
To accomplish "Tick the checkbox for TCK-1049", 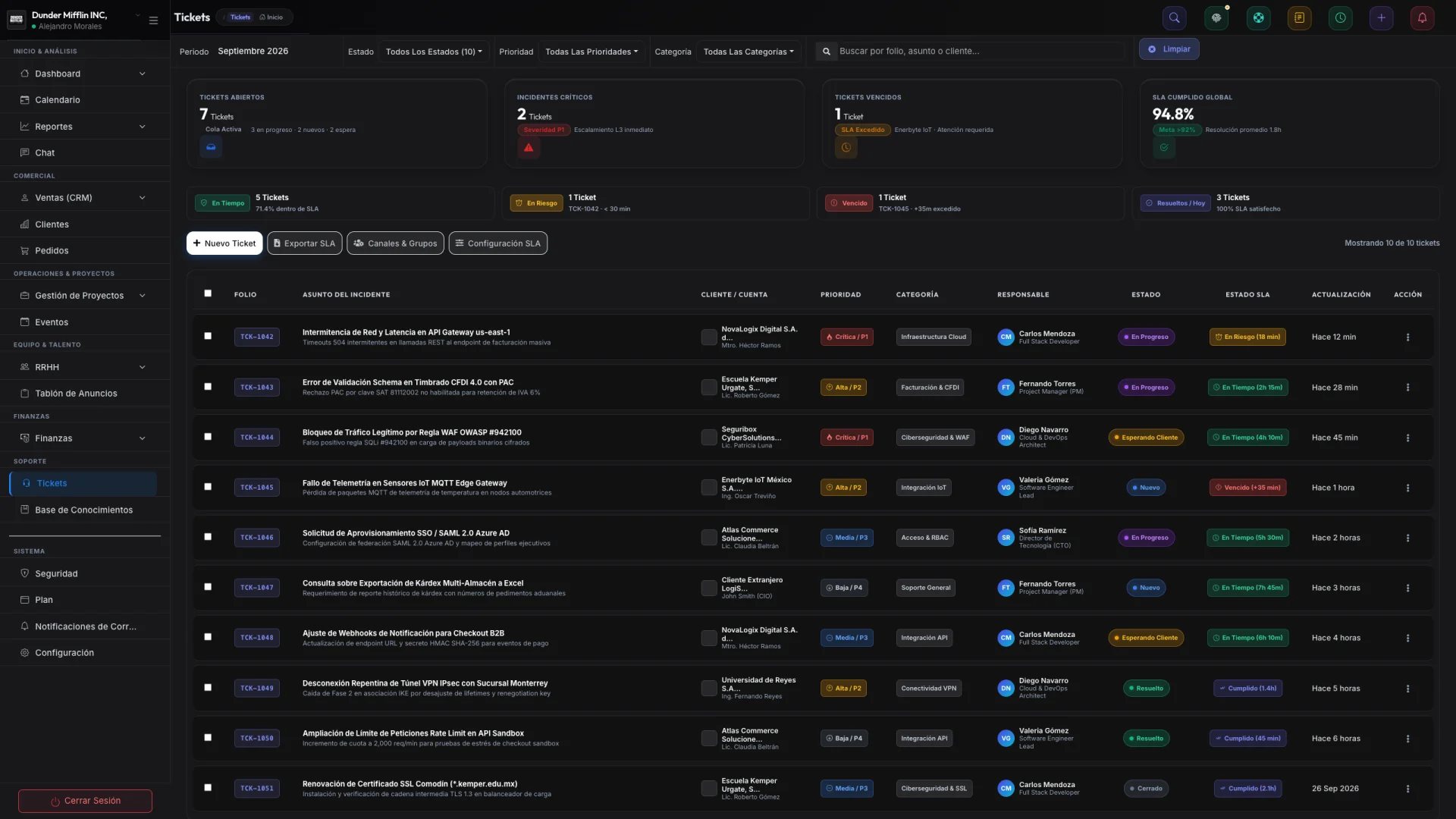I will [208, 688].
